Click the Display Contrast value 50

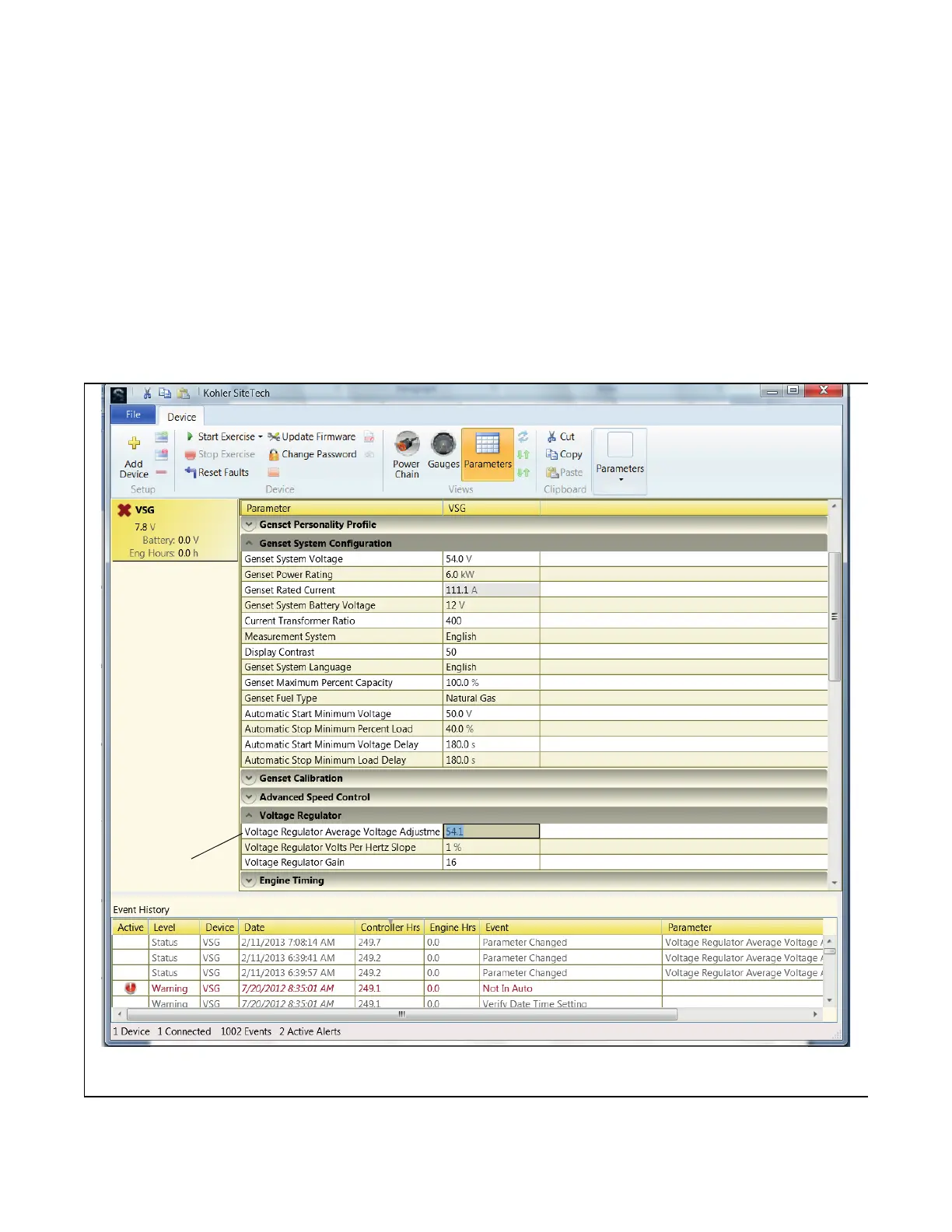(492, 652)
